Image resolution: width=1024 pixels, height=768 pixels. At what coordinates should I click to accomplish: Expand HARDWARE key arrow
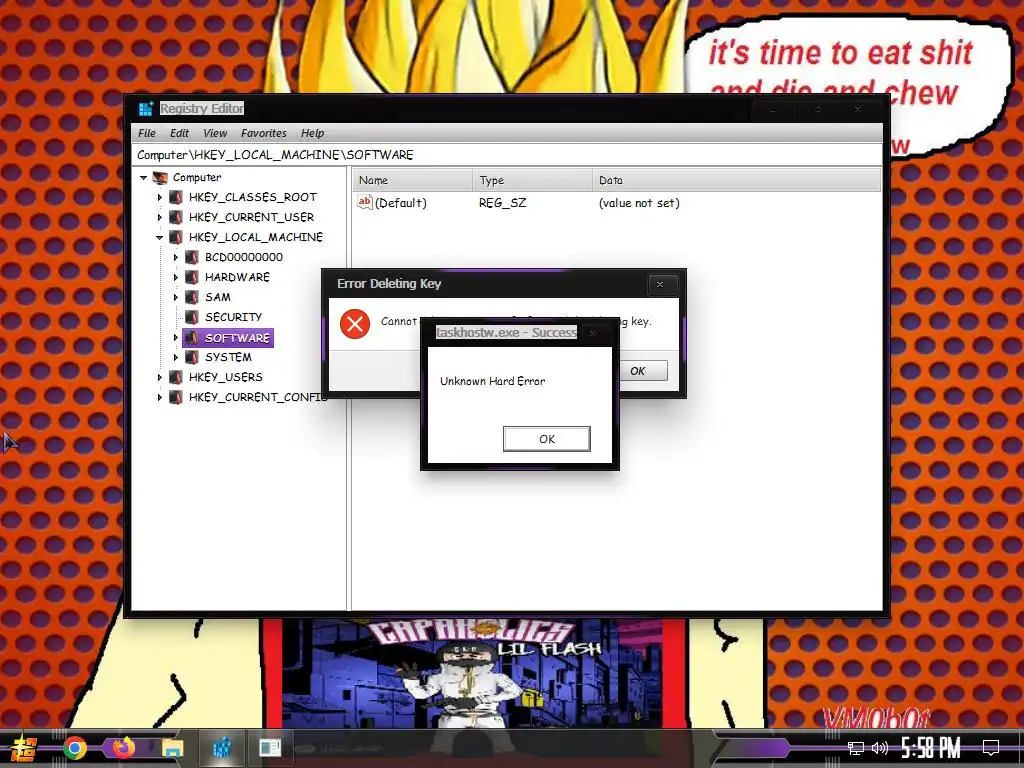coord(176,278)
